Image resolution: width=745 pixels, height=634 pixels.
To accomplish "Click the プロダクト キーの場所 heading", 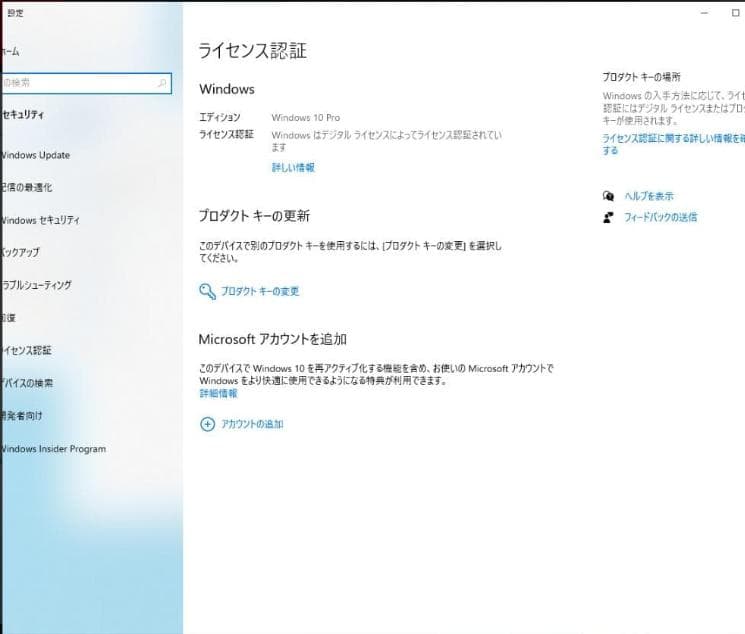I will click(x=641, y=77).
